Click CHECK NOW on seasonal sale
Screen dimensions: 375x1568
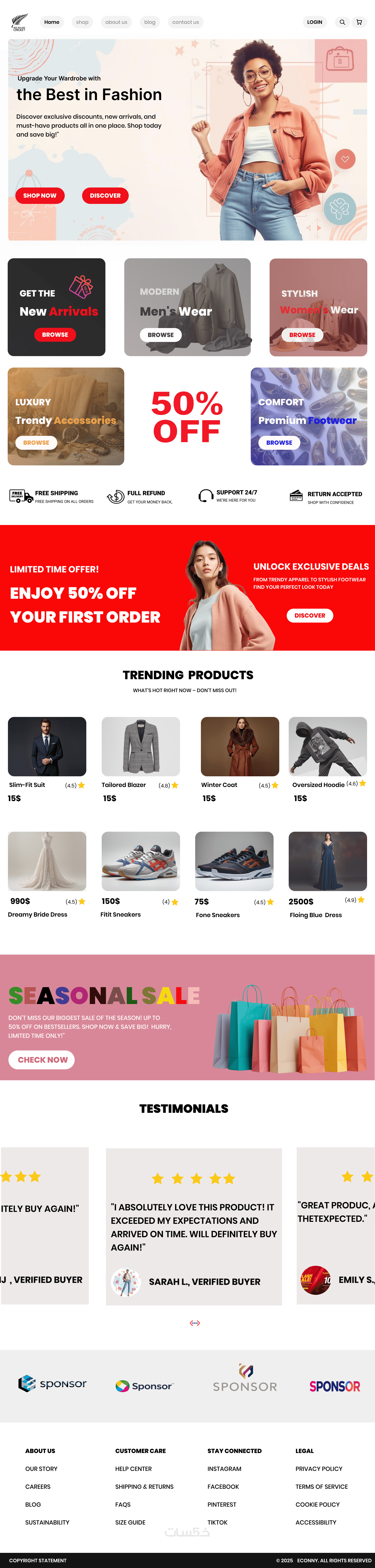(42, 1059)
